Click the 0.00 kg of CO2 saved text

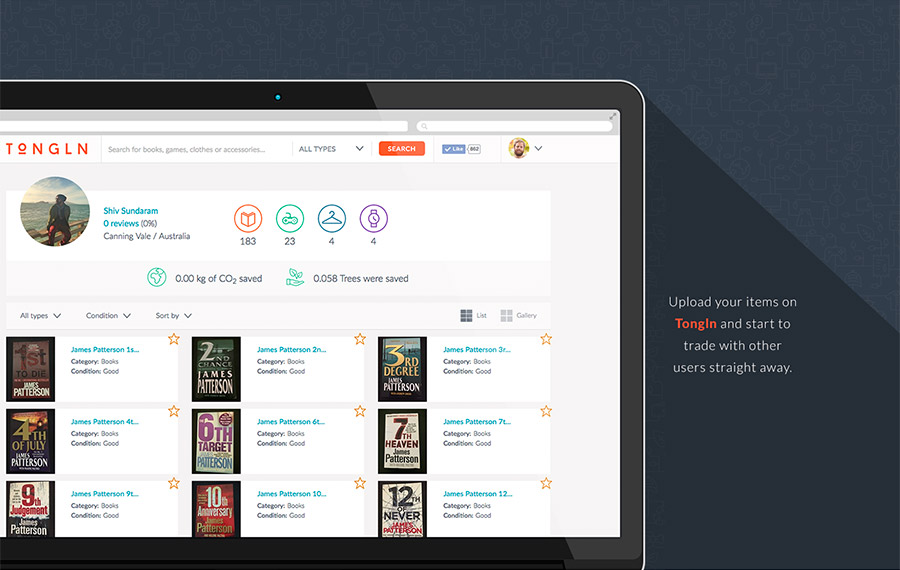tap(219, 278)
